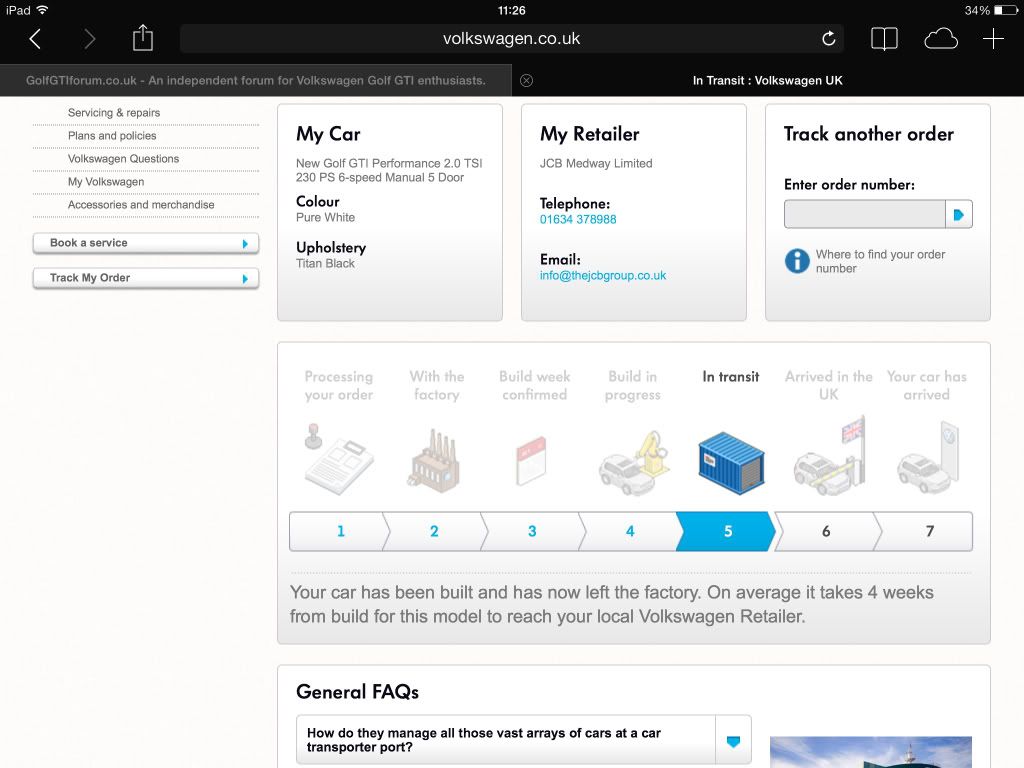Screen dimensions: 1024x768
Task: Click the Track another order heading
Action: 869,135
